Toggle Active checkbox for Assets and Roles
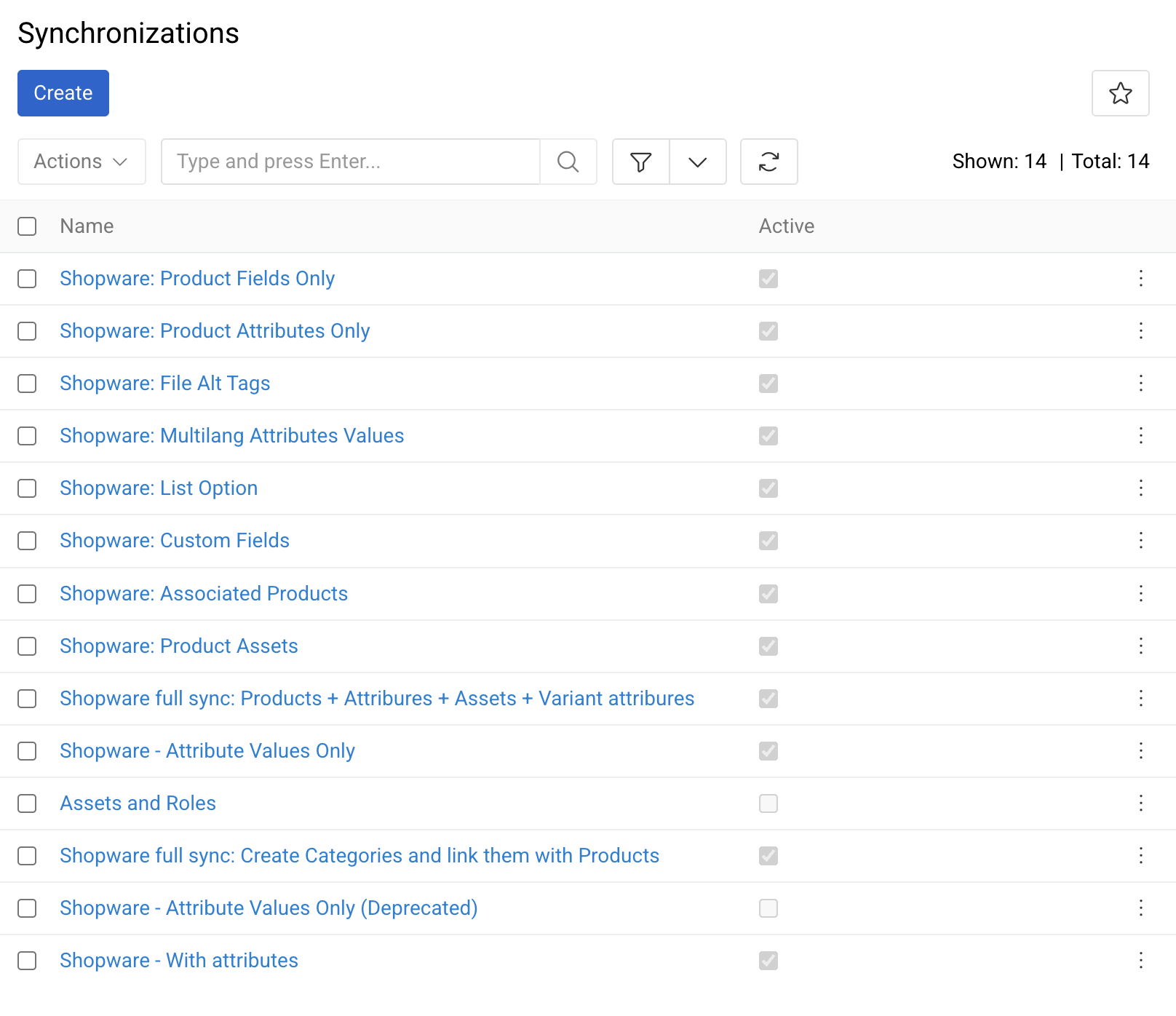Screen dimensions: 1176x1016 tap(768, 803)
